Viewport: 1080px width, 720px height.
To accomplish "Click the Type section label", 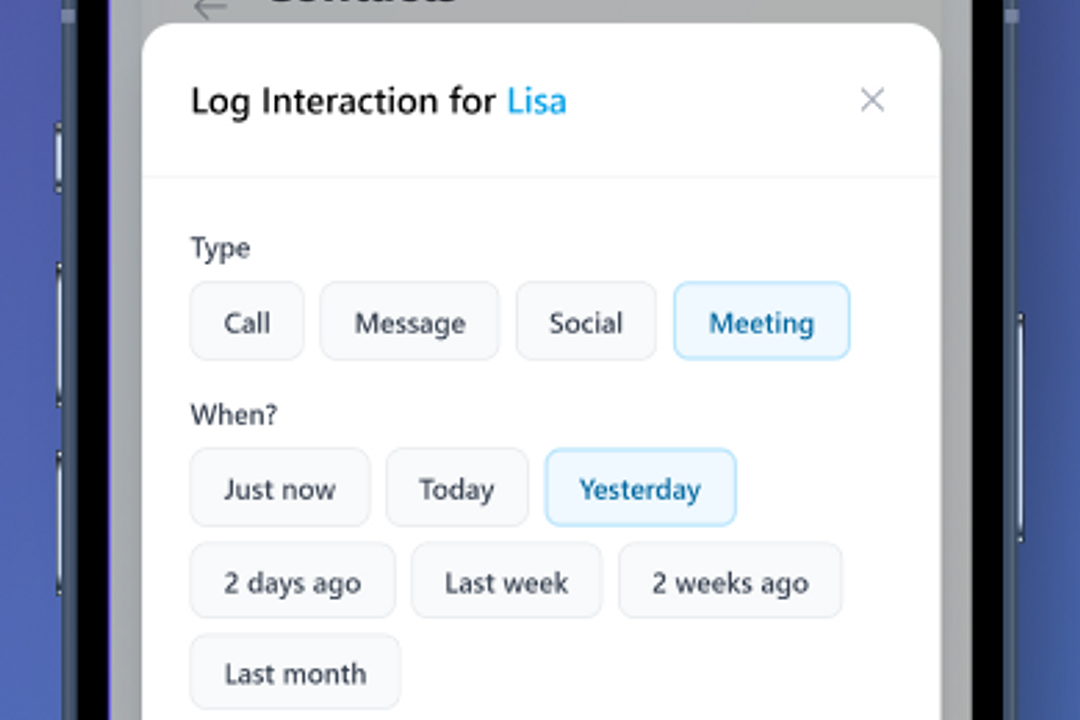I will [220, 248].
